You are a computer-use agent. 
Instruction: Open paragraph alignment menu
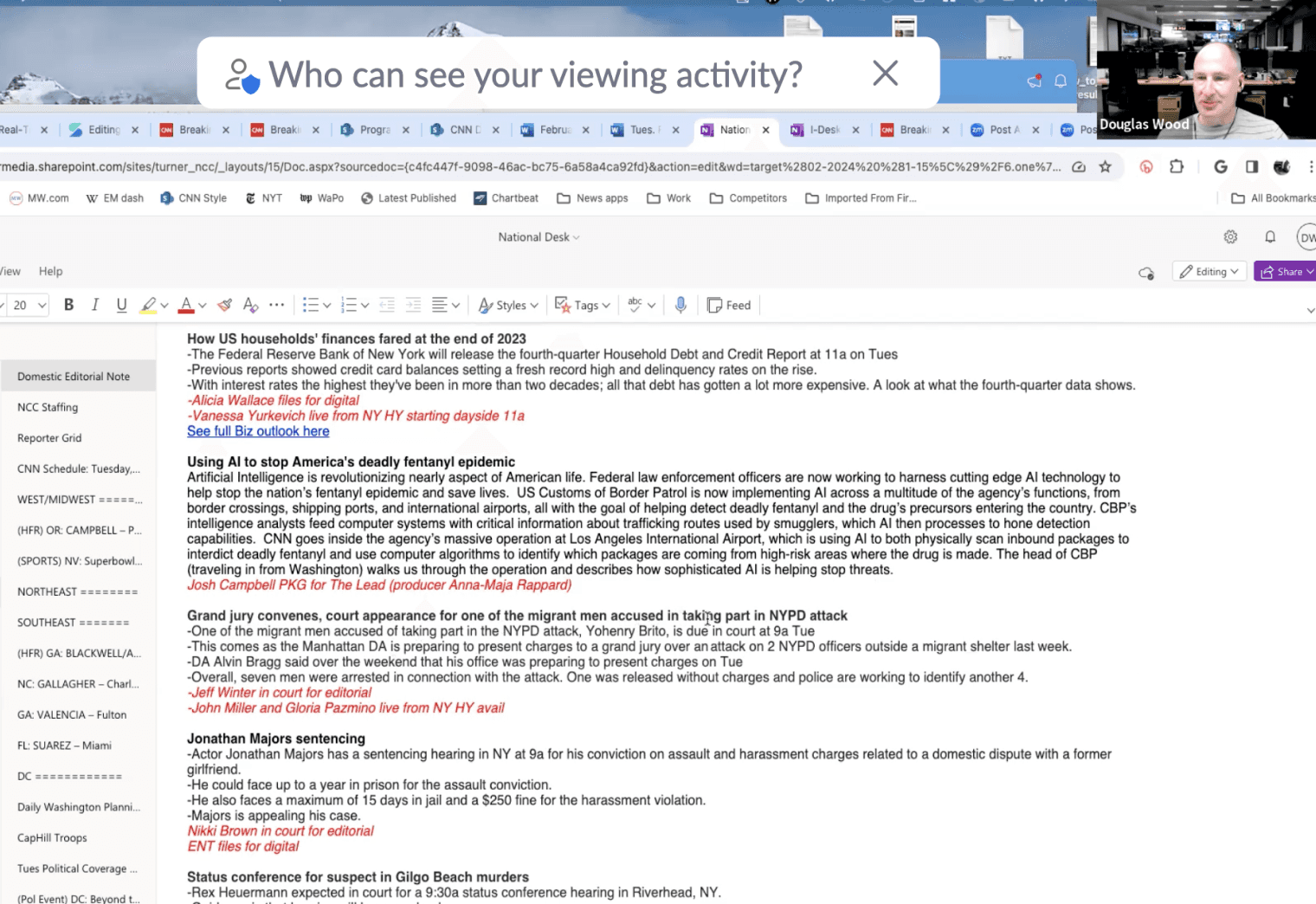coord(445,305)
